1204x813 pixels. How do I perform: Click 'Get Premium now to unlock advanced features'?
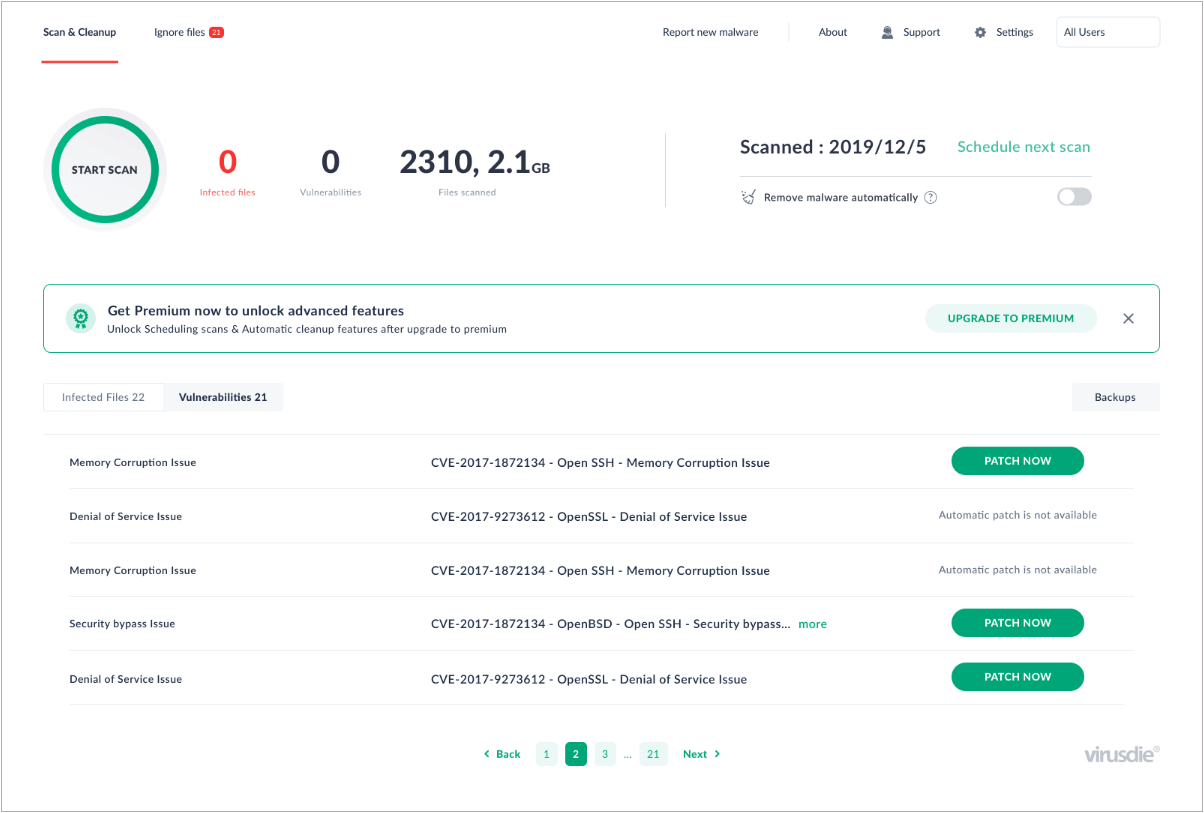(x=256, y=311)
